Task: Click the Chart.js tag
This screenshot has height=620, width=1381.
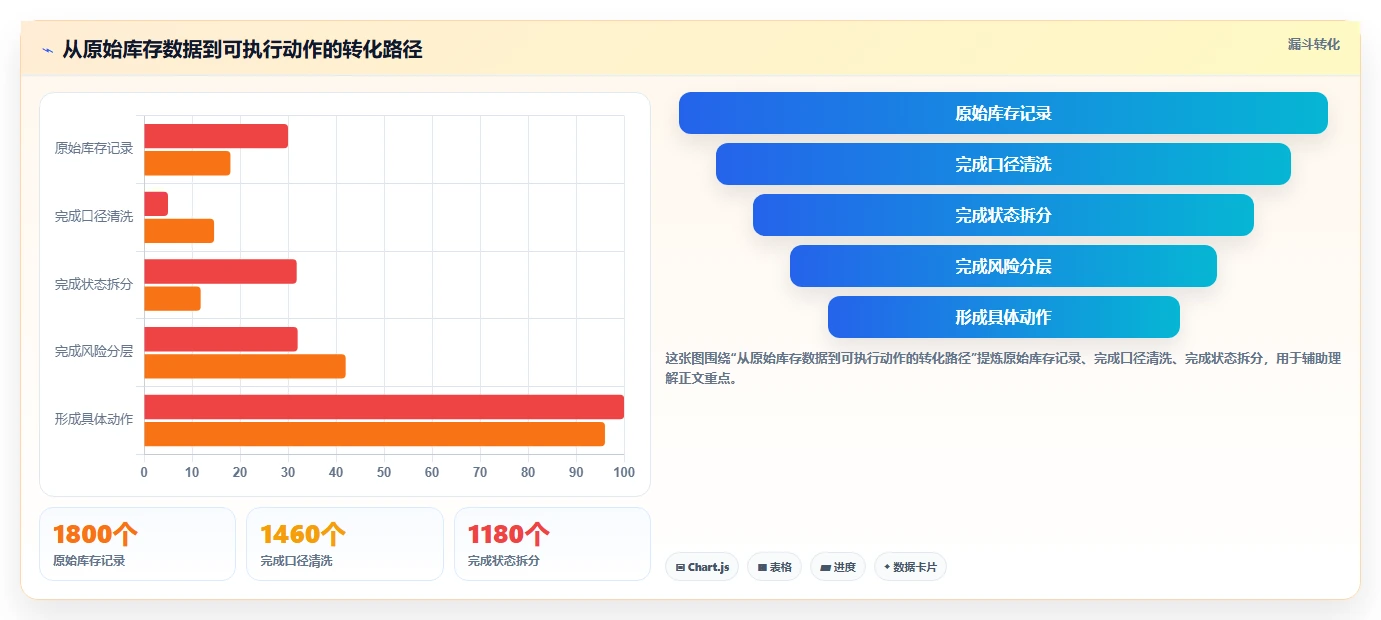Action: [x=702, y=567]
